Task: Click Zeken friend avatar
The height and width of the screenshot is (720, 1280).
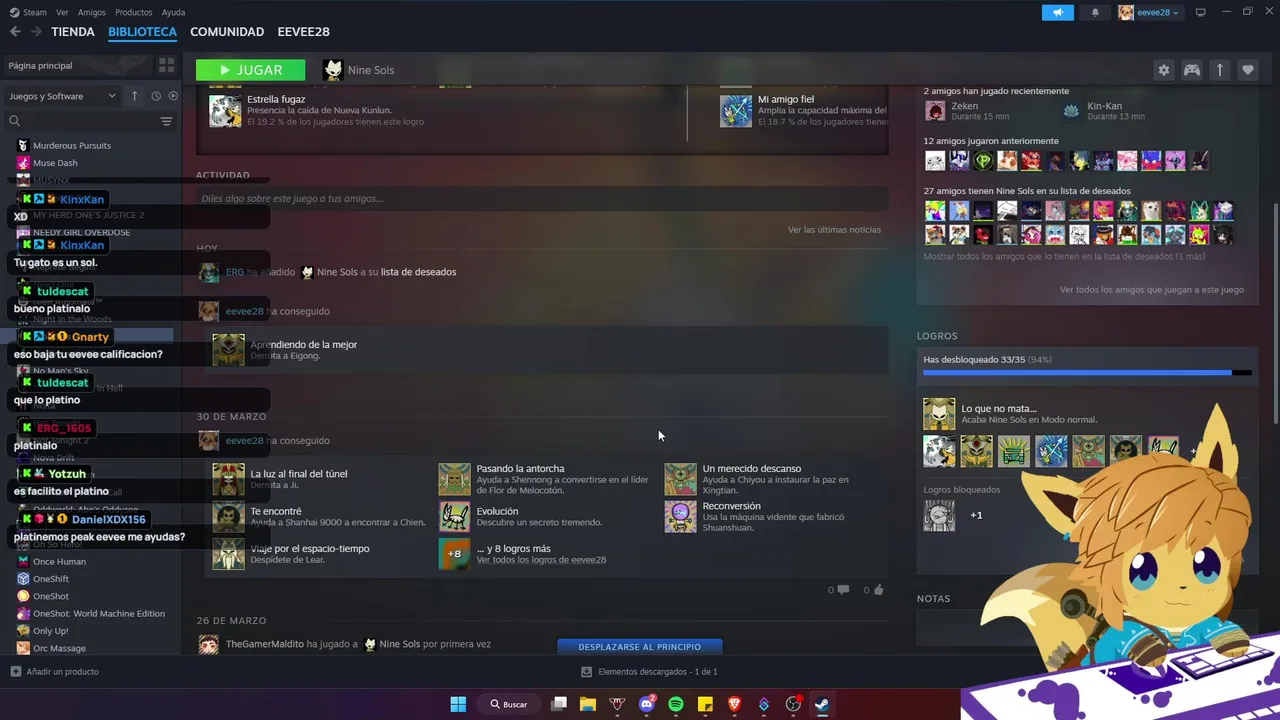Action: pos(935,111)
